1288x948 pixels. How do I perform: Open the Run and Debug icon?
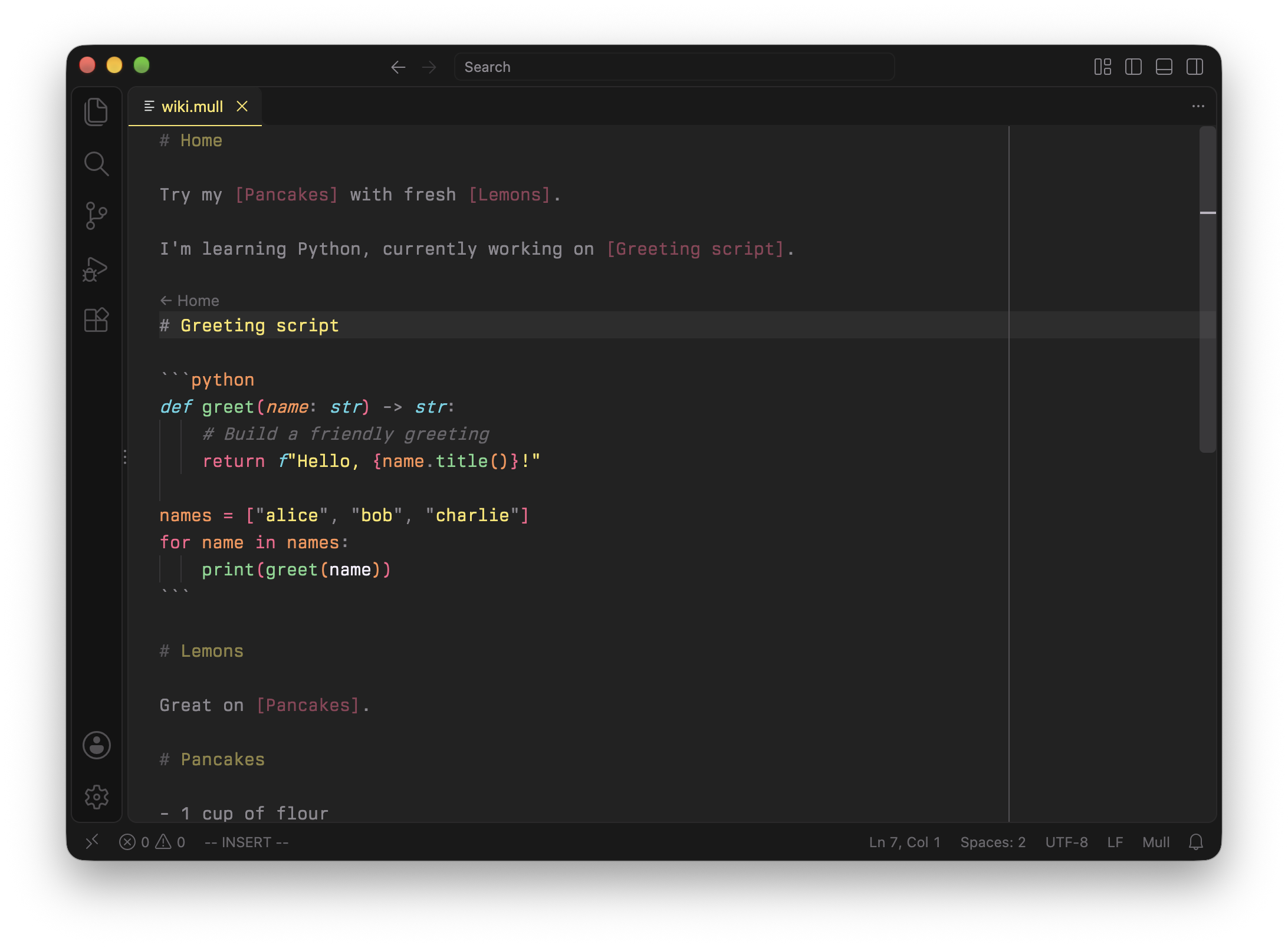(x=95, y=269)
